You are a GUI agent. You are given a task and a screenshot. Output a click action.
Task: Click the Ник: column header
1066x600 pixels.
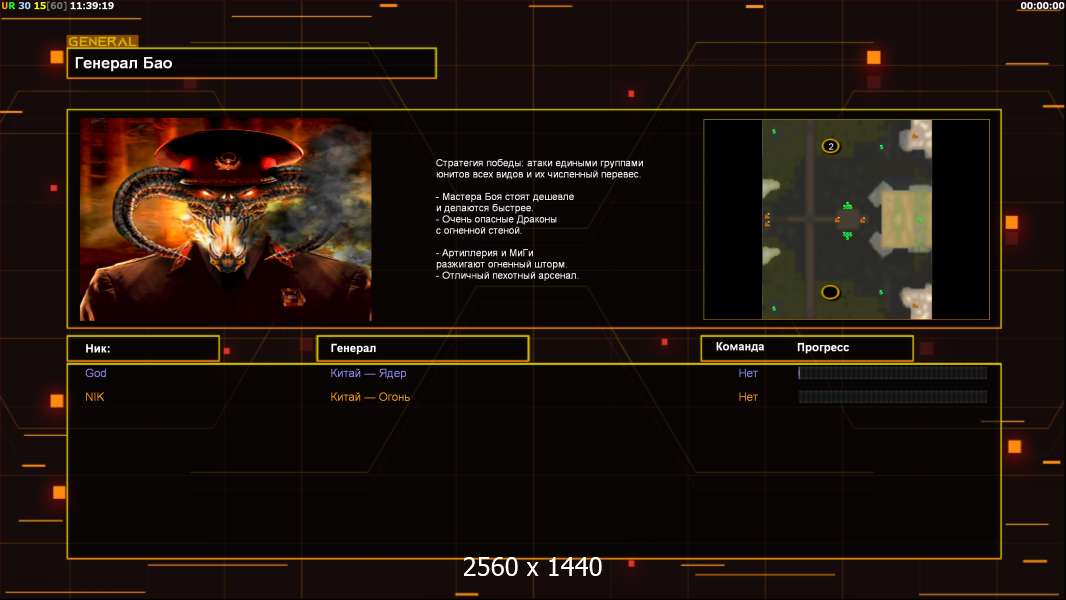143,348
